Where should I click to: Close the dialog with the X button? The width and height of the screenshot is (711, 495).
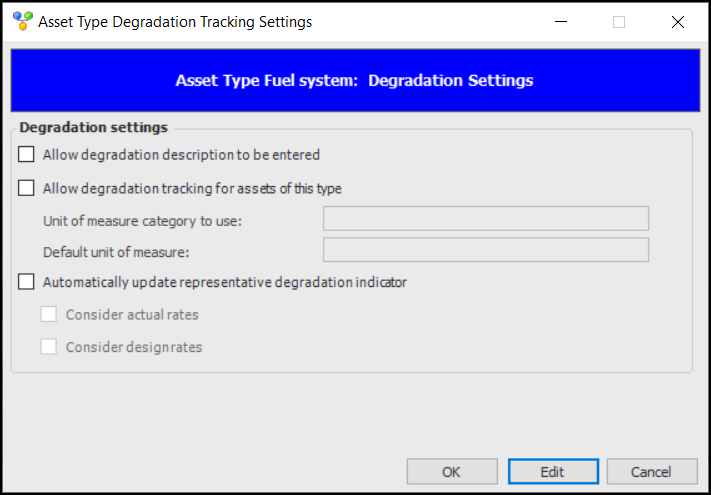click(x=677, y=22)
